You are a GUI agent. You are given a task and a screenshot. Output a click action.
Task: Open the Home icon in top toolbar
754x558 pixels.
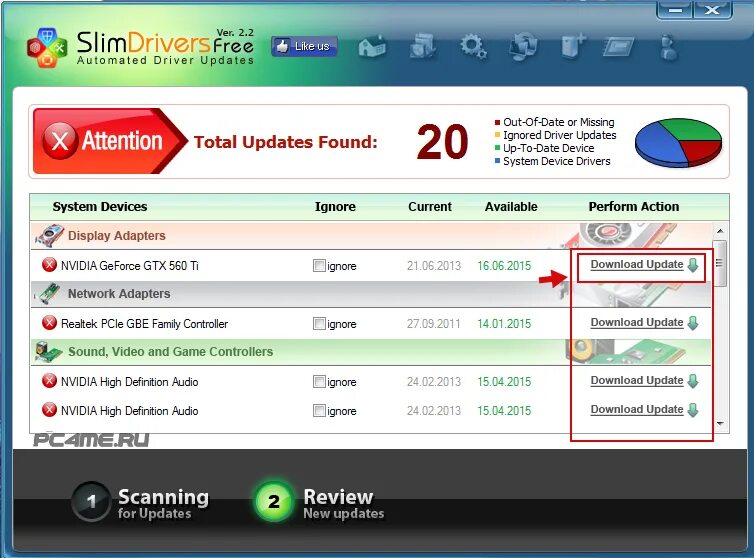click(x=372, y=47)
